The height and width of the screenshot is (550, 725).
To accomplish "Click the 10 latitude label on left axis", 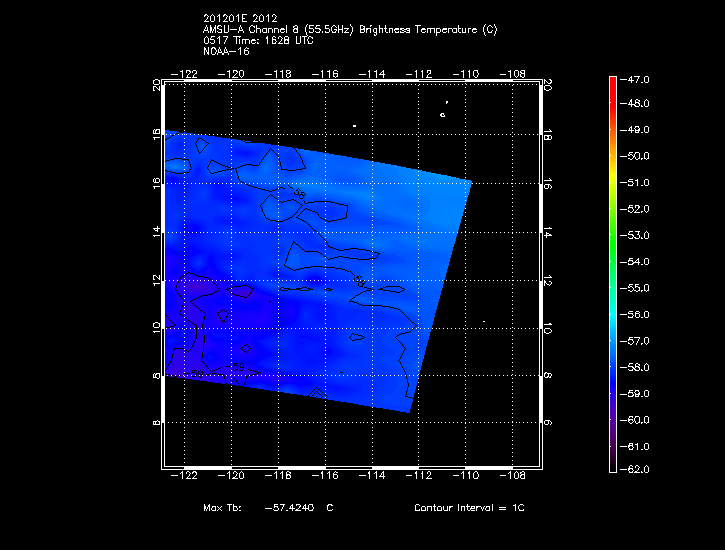I will 155,328.
